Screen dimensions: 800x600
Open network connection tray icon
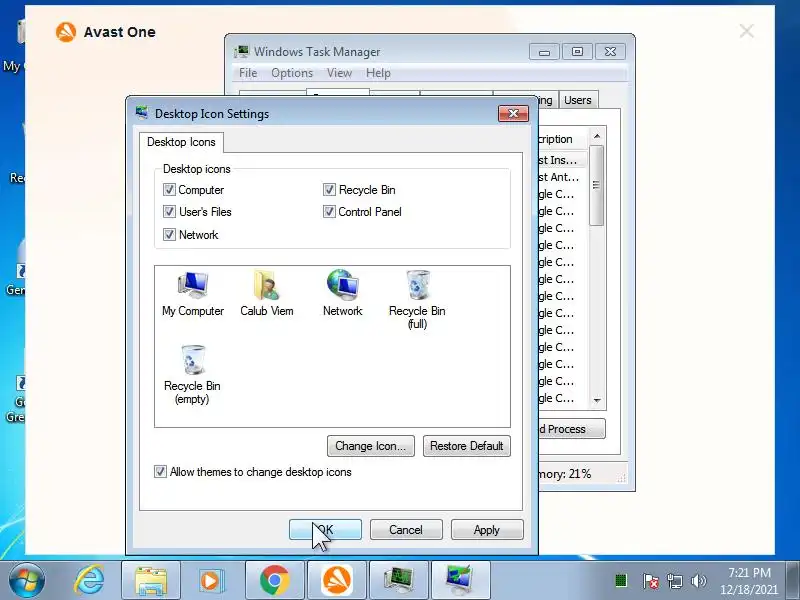click(674, 581)
